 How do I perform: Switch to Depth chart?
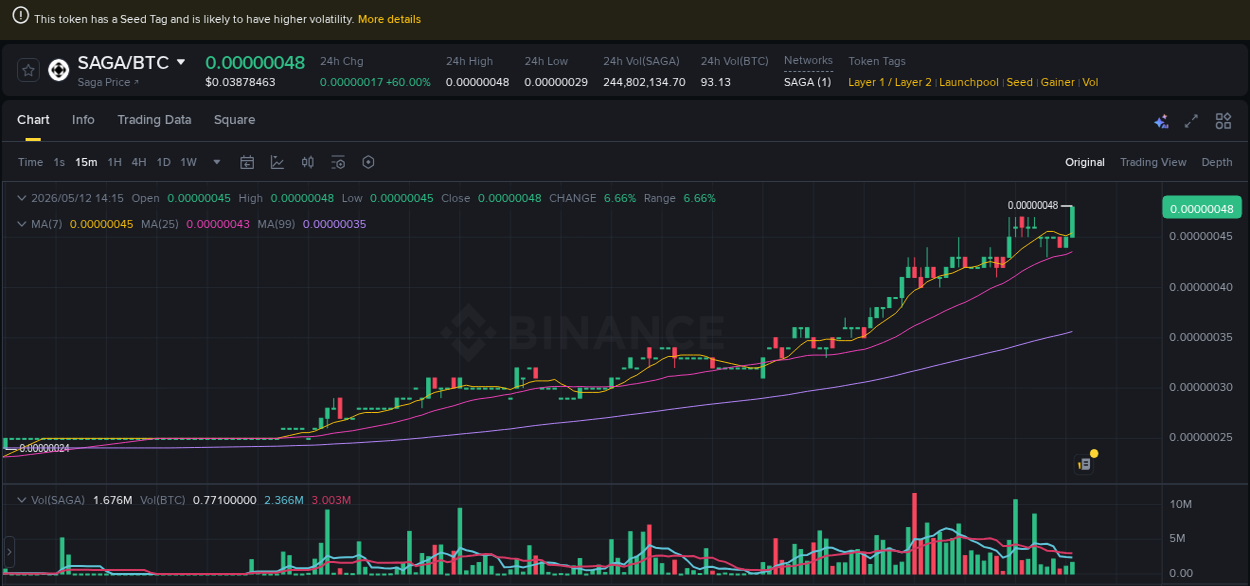(1217, 162)
